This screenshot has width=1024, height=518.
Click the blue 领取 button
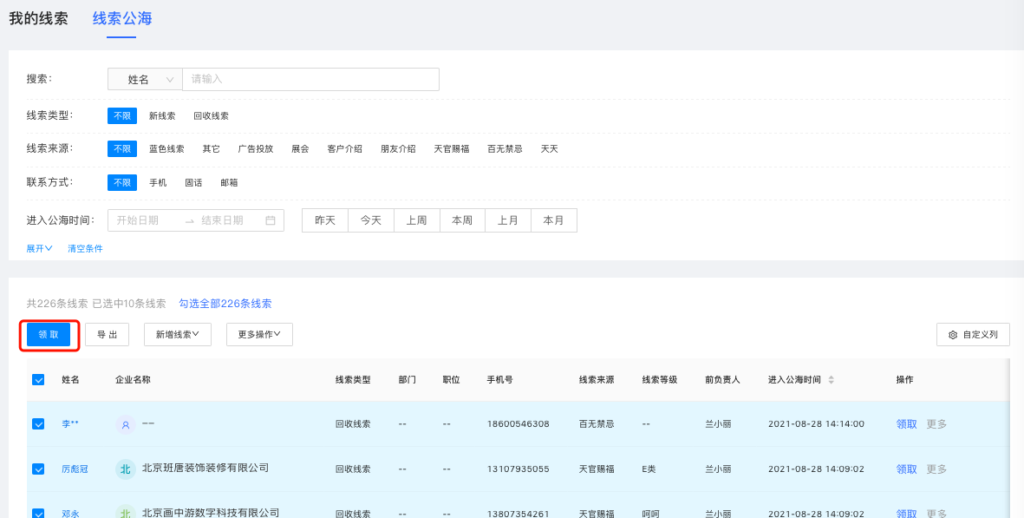pyautogui.click(x=49, y=335)
